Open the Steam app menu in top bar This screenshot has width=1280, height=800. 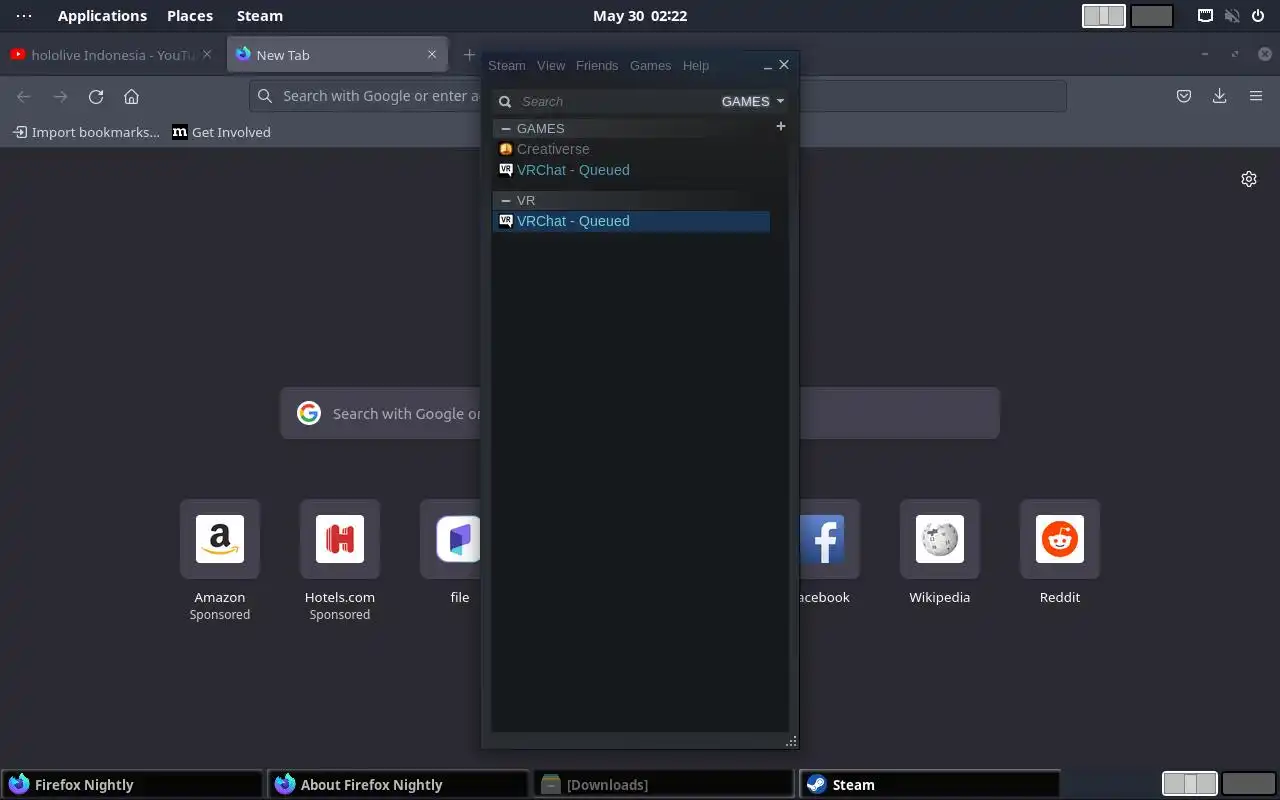point(260,16)
